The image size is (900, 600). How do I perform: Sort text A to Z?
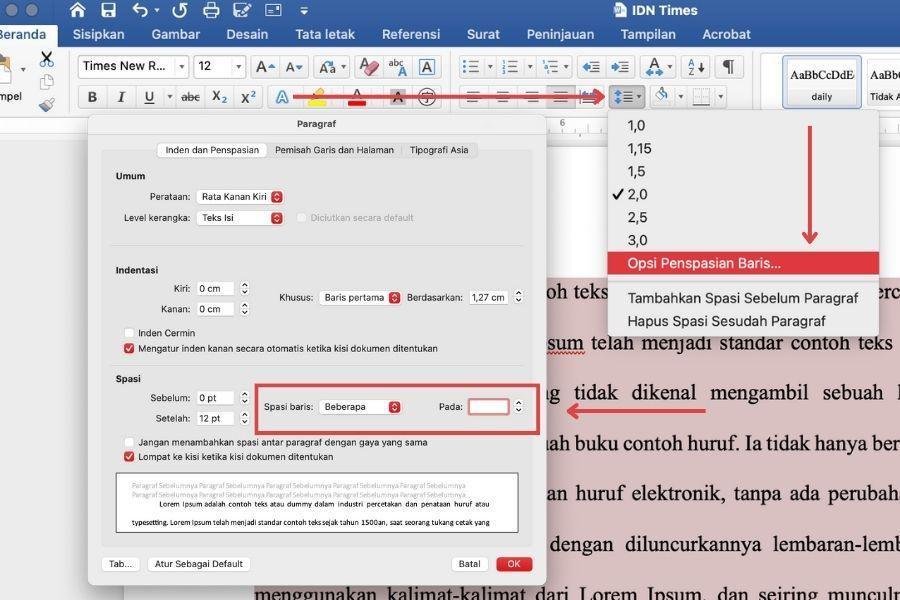click(696, 67)
